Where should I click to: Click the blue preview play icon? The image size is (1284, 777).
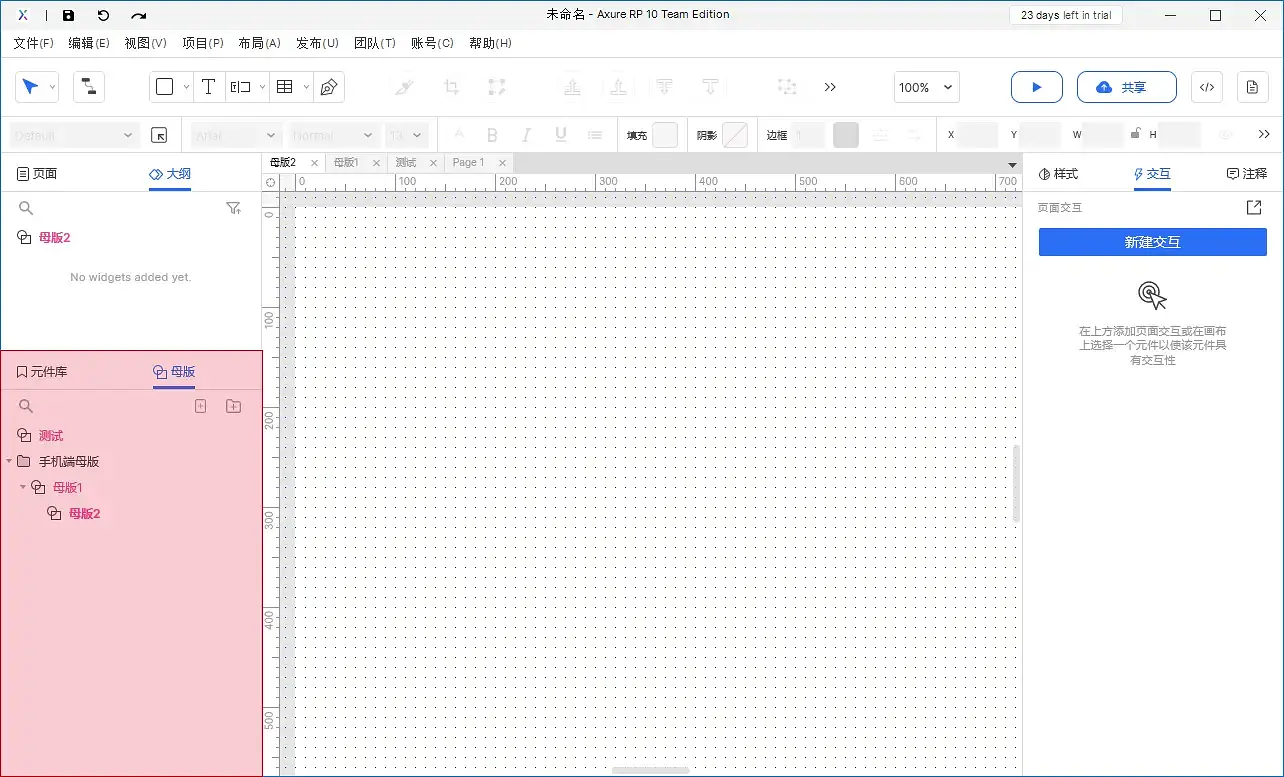(x=1036, y=87)
